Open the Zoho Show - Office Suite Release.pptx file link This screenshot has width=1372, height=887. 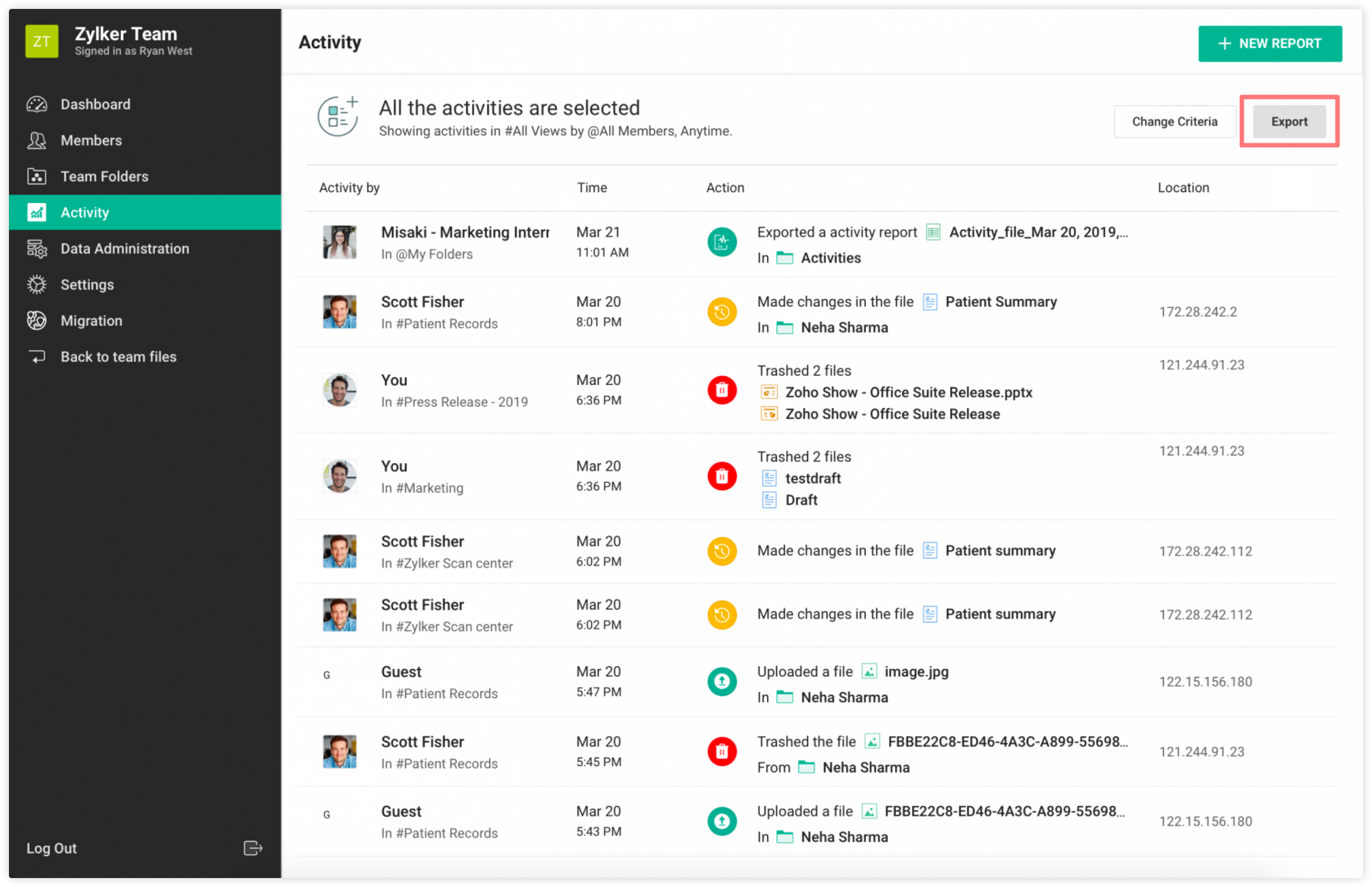909,392
